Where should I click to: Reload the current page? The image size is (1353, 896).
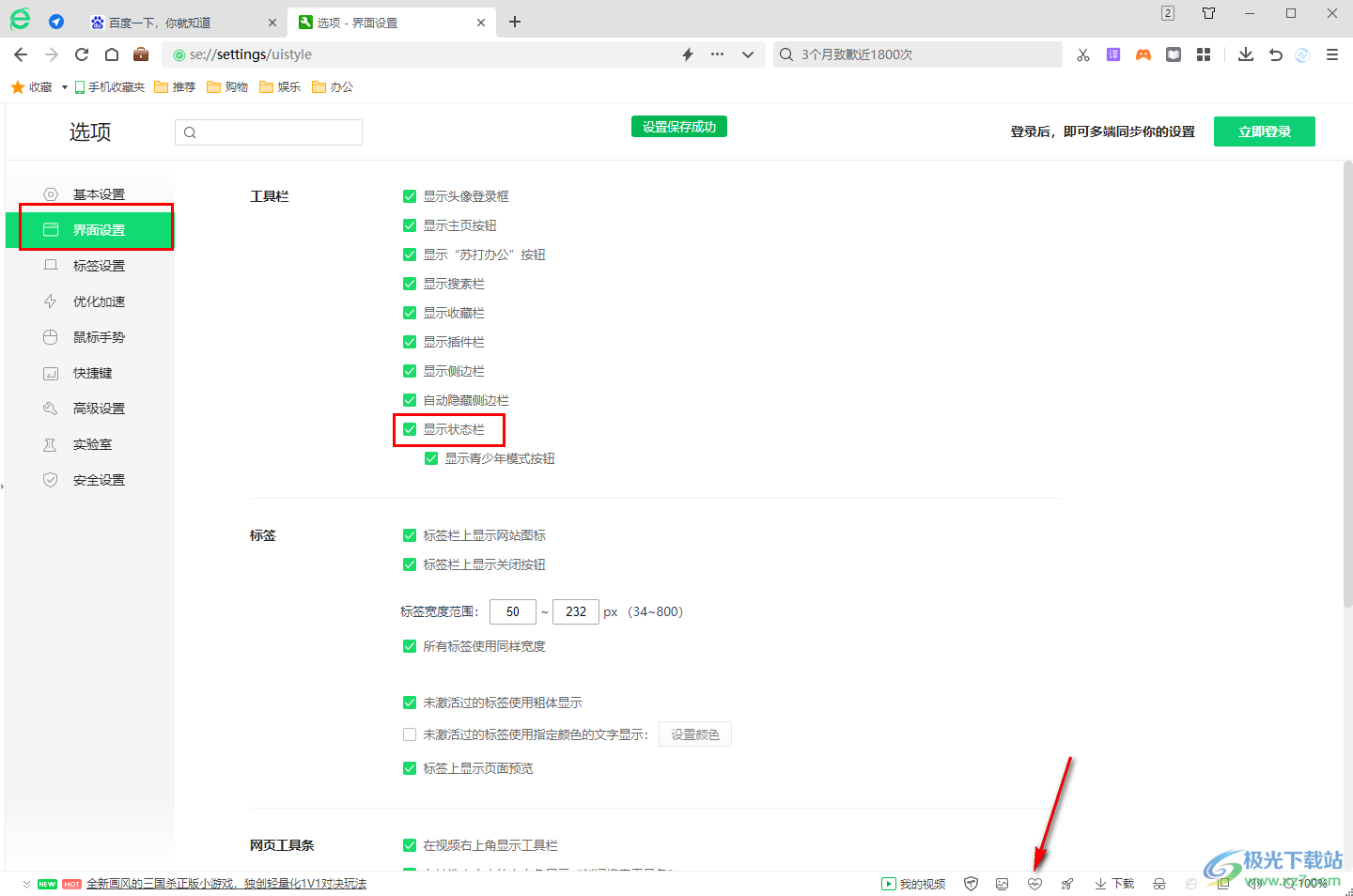82,54
